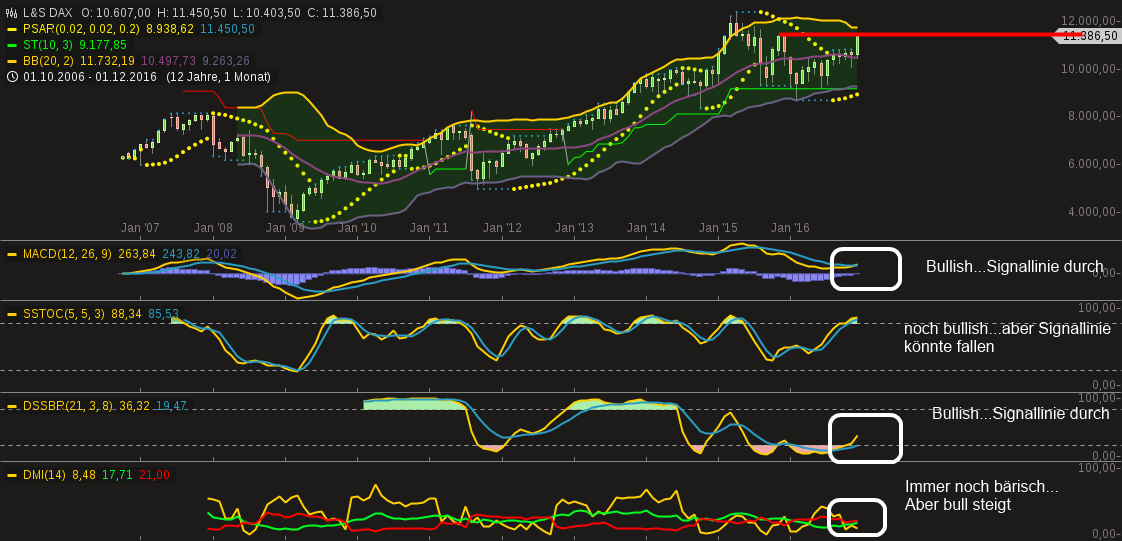
Task: Click the green DMI value 17,71
Action: pos(118,475)
